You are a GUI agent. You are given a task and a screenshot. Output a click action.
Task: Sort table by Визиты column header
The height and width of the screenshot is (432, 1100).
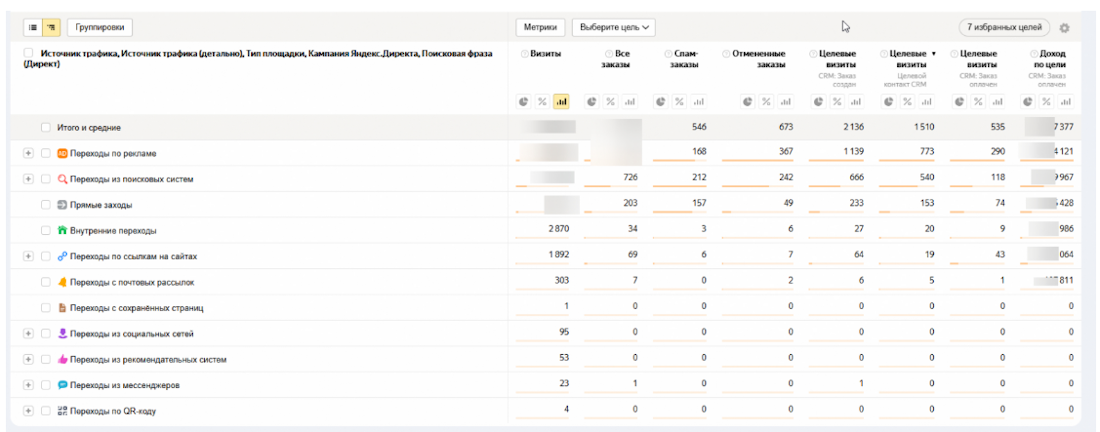click(545, 53)
